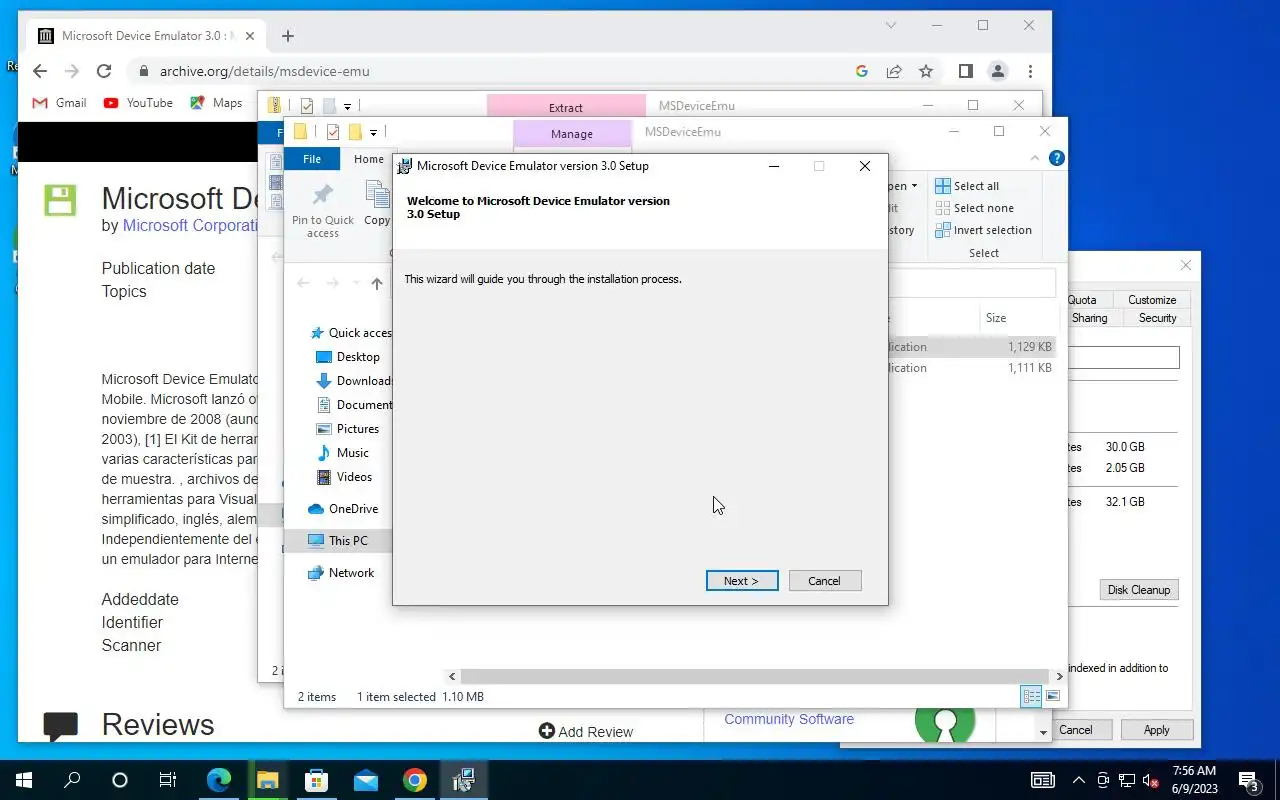Open Pictures in navigation pane
This screenshot has width=1280, height=800.
[348, 429]
